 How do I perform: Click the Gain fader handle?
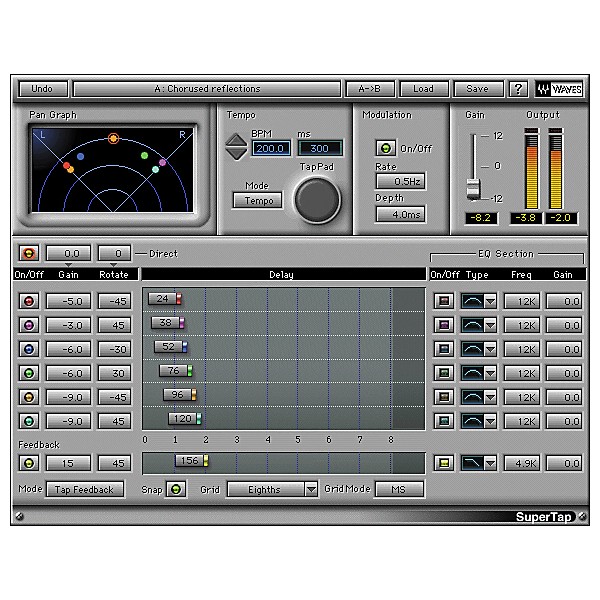click(x=474, y=189)
